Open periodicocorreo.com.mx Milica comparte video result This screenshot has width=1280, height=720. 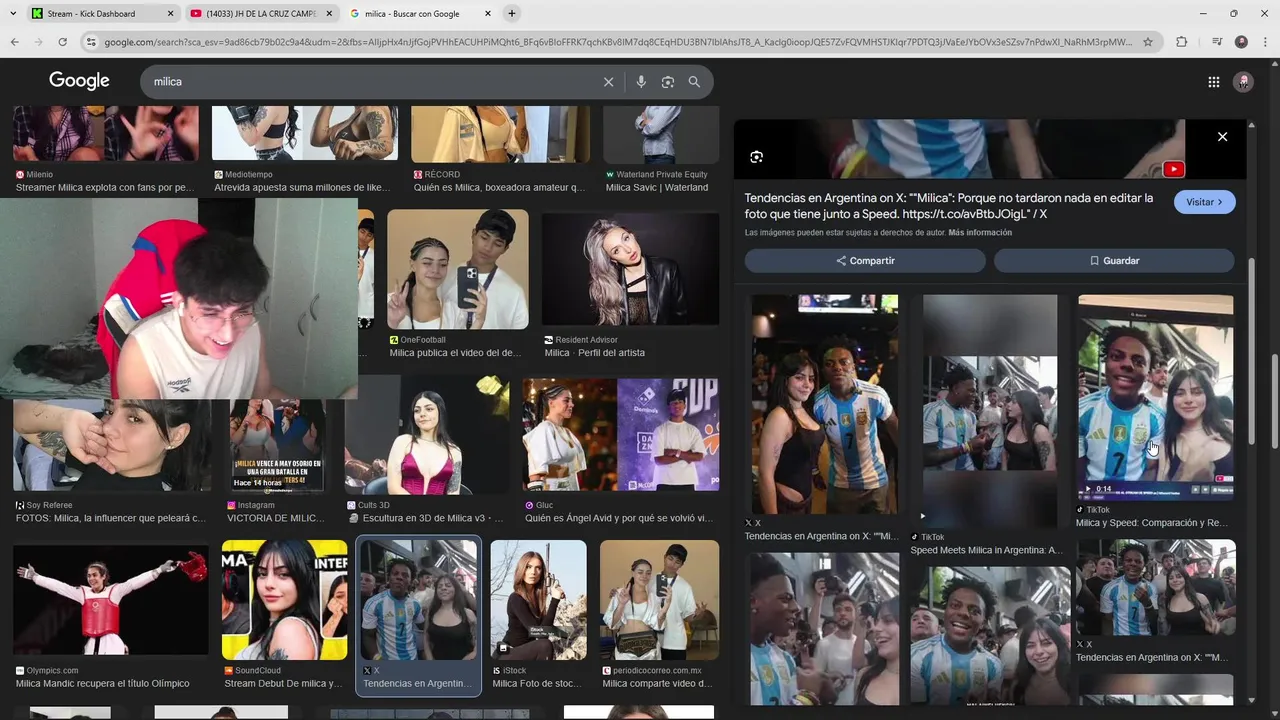(x=659, y=600)
